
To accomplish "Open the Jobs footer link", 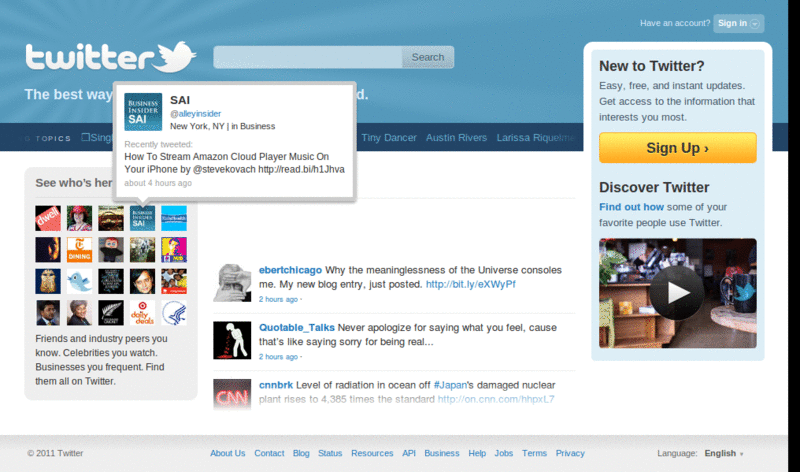I will [x=504, y=453].
